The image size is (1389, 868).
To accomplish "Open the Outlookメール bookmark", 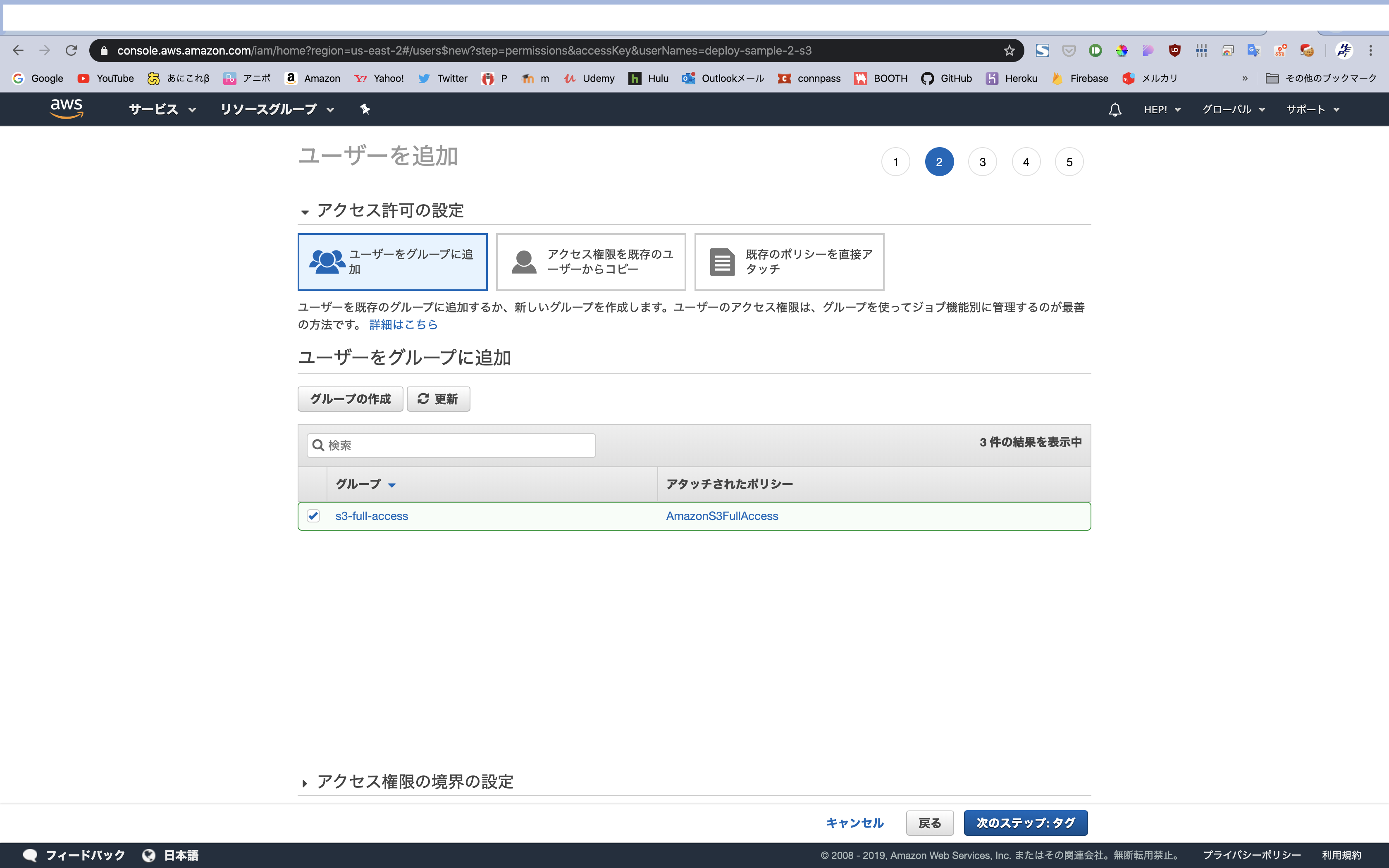I will (x=723, y=78).
